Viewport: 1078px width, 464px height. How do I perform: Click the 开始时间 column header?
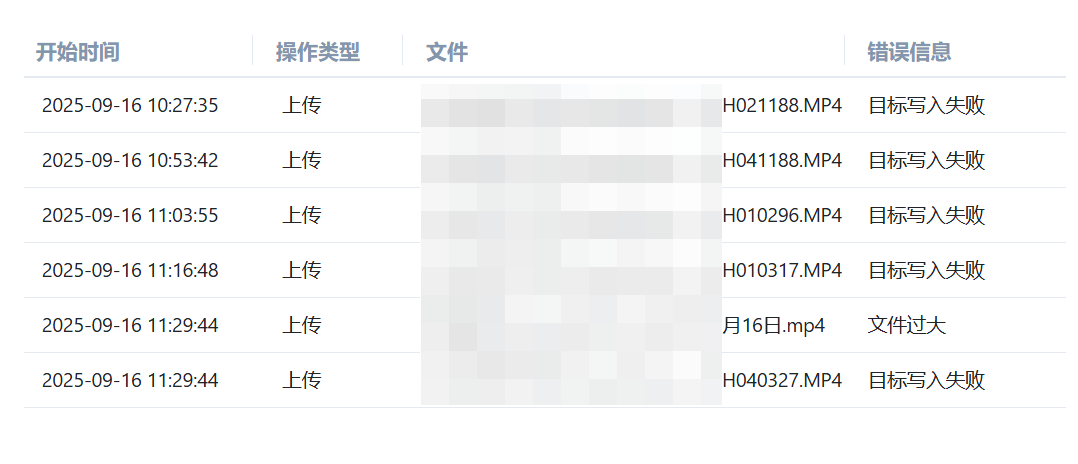coord(78,52)
